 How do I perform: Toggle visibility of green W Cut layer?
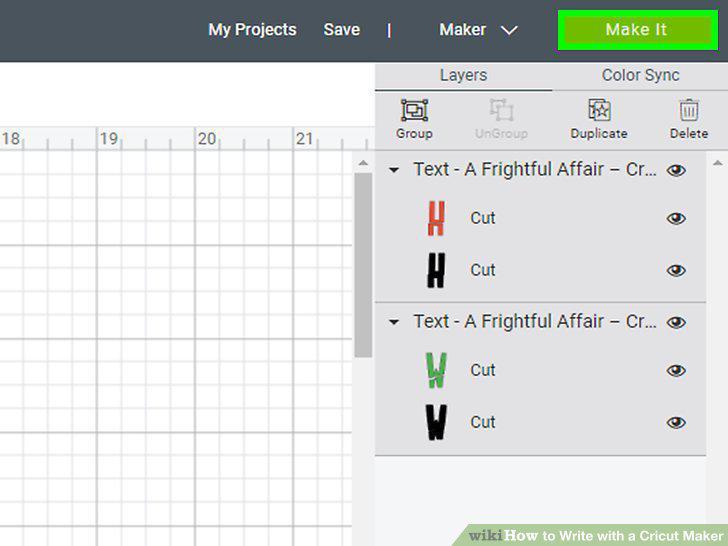676,370
